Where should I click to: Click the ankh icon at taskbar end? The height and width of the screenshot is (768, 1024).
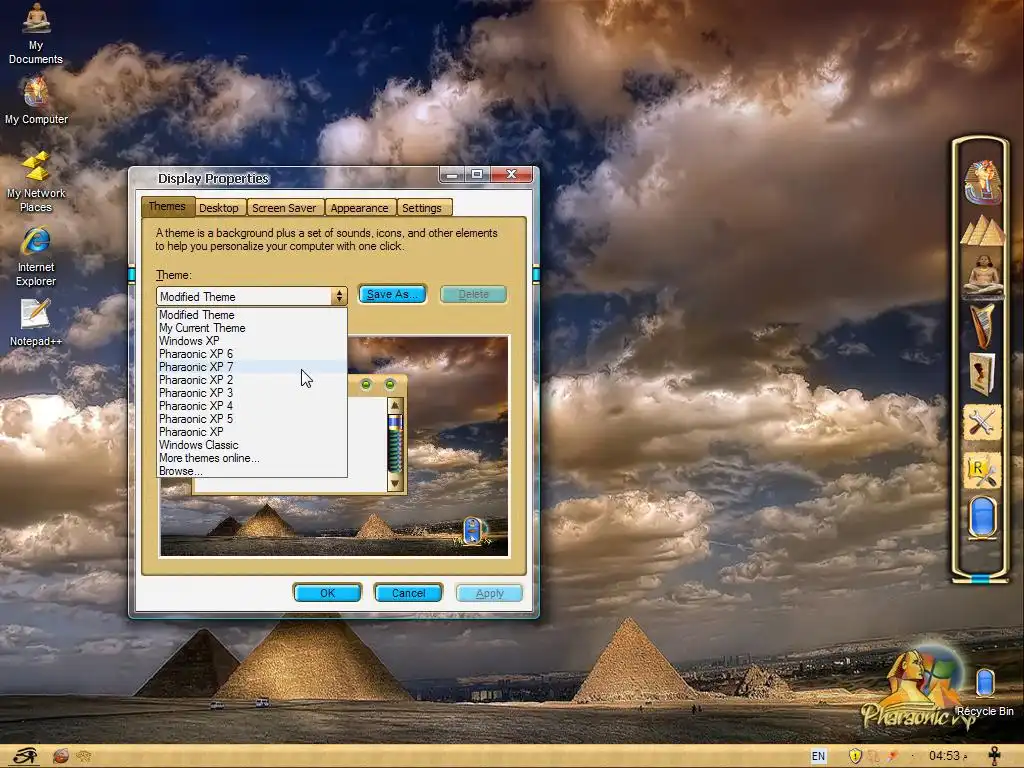[x=995, y=756]
